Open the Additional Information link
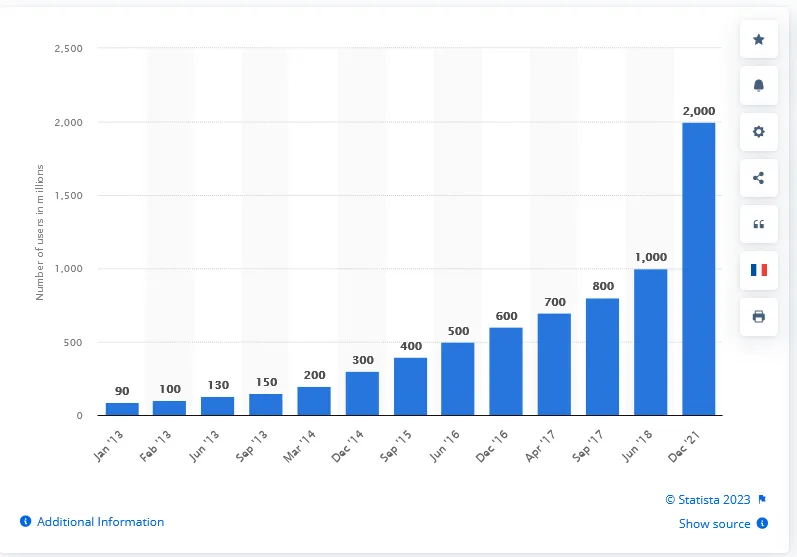797x557 pixels. coord(101,522)
